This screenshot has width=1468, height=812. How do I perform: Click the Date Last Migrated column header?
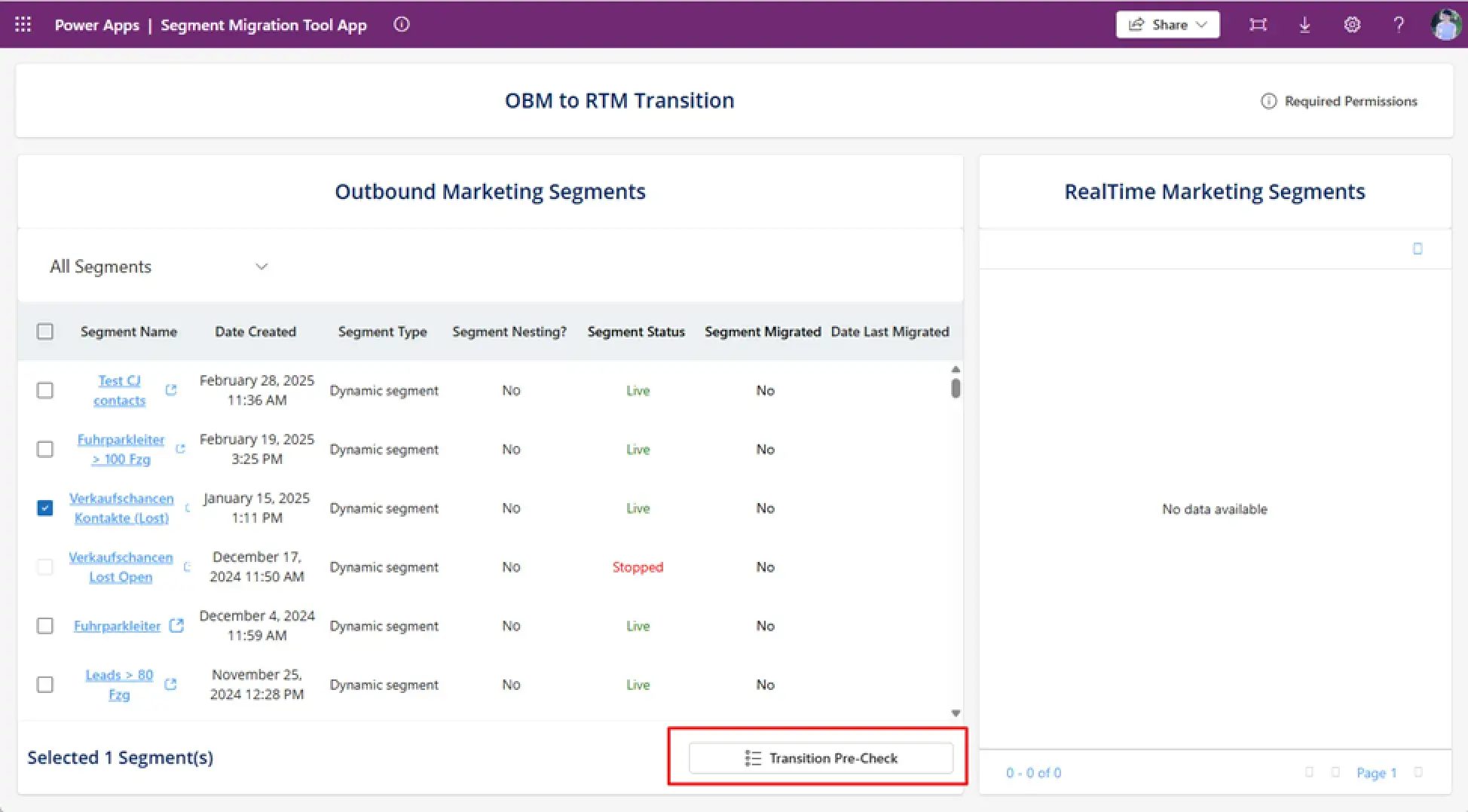coord(890,331)
